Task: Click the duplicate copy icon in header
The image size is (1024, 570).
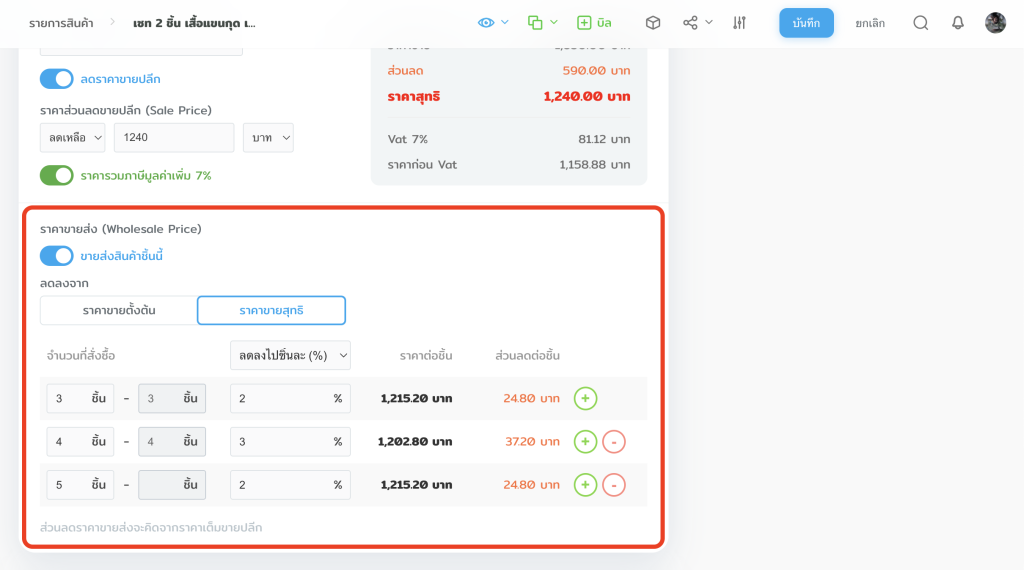Action: pyautogui.click(x=535, y=22)
